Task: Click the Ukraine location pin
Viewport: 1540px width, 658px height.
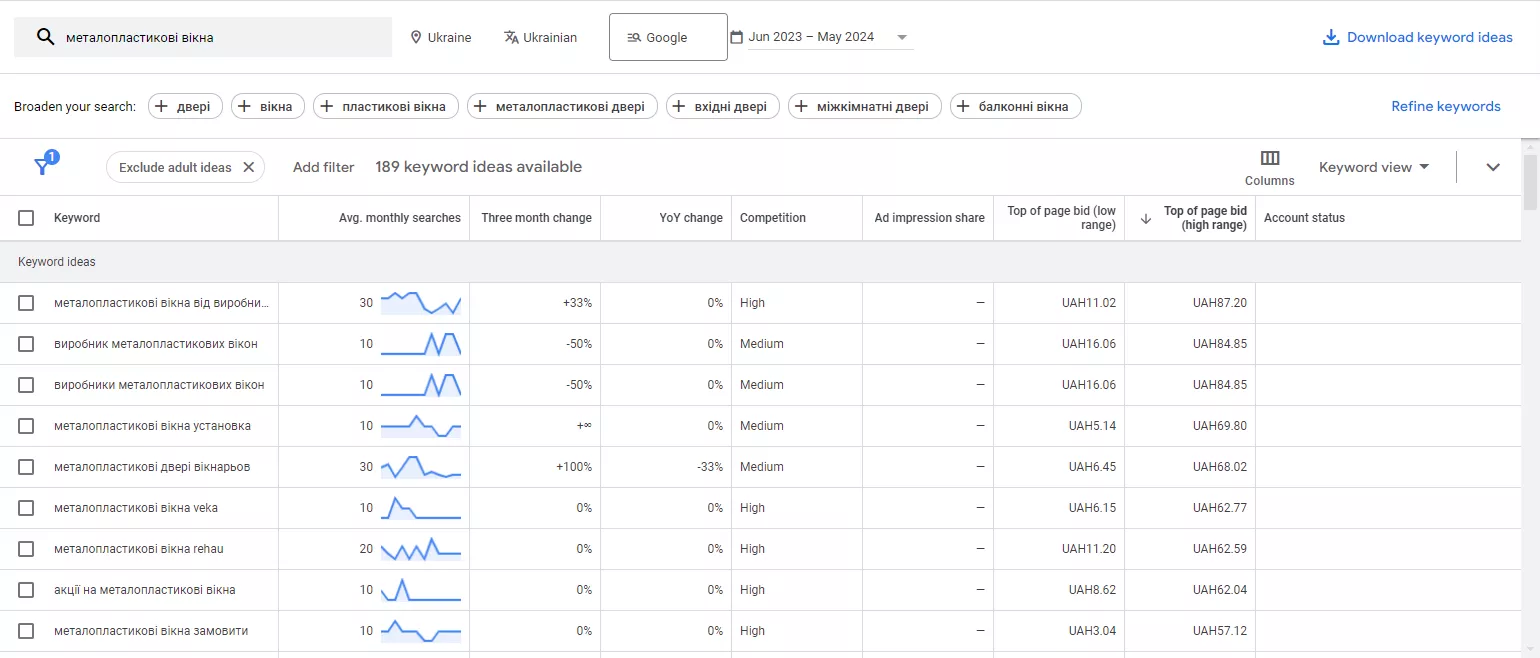Action: [x=416, y=37]
